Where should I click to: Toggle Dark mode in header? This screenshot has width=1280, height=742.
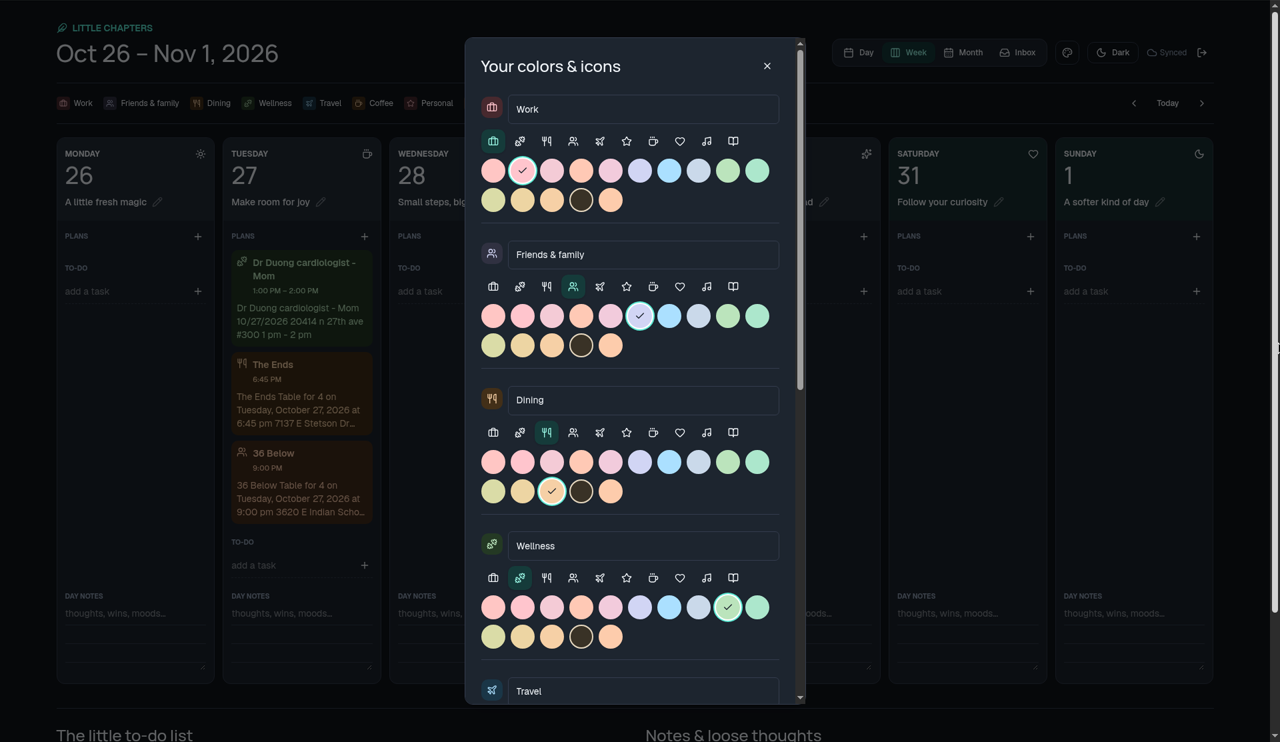1112,53
